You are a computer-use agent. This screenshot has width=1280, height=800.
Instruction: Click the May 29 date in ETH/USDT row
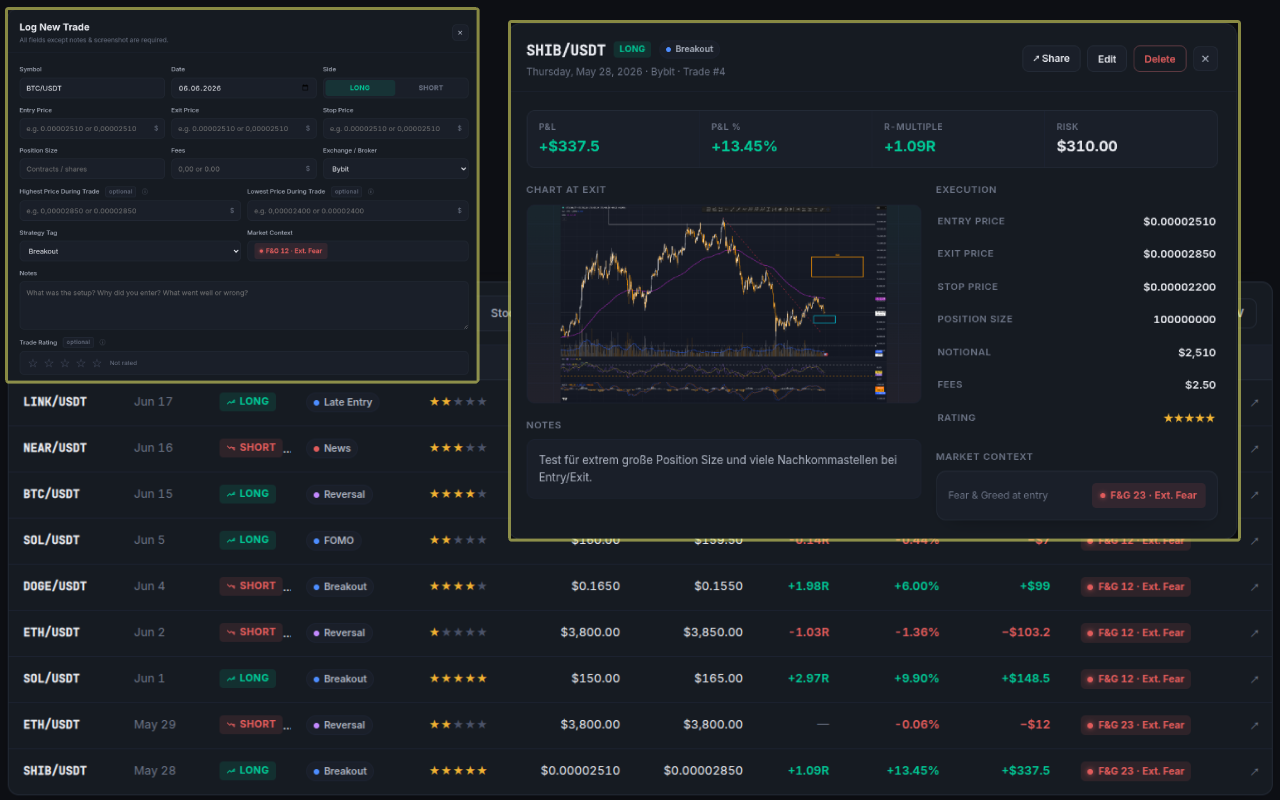(x=155, y=724)
